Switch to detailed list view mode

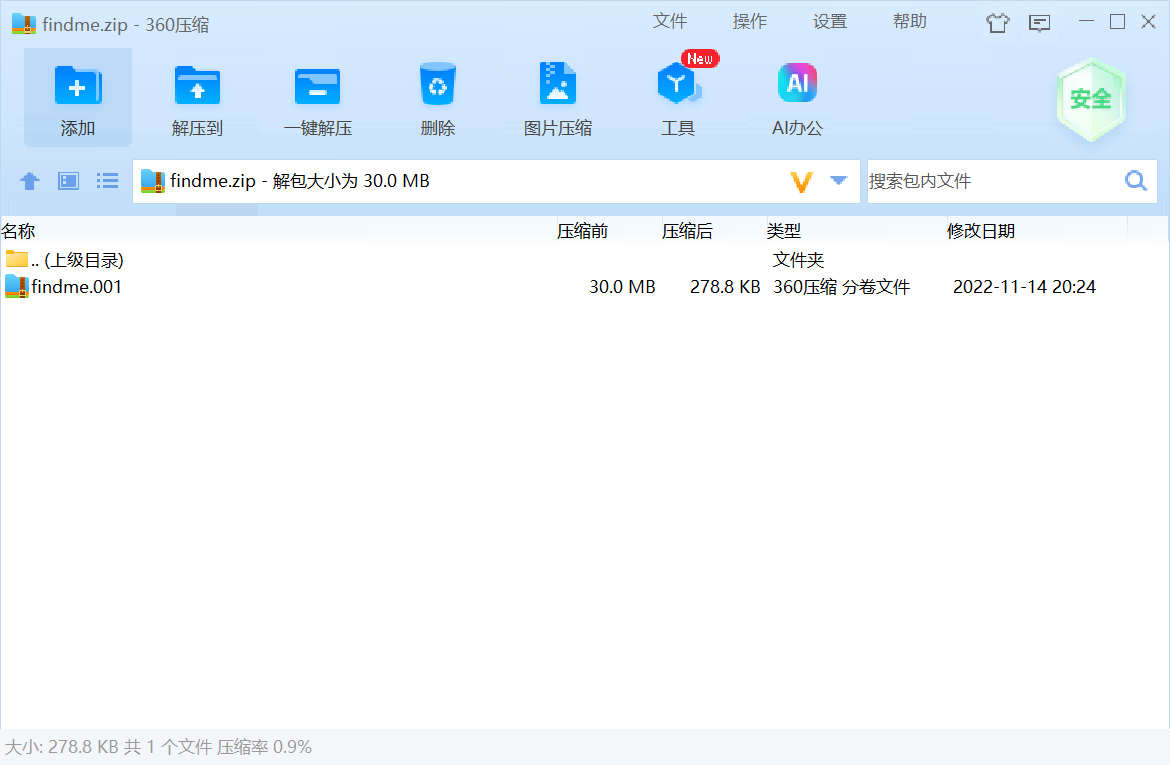coord(107,181)
